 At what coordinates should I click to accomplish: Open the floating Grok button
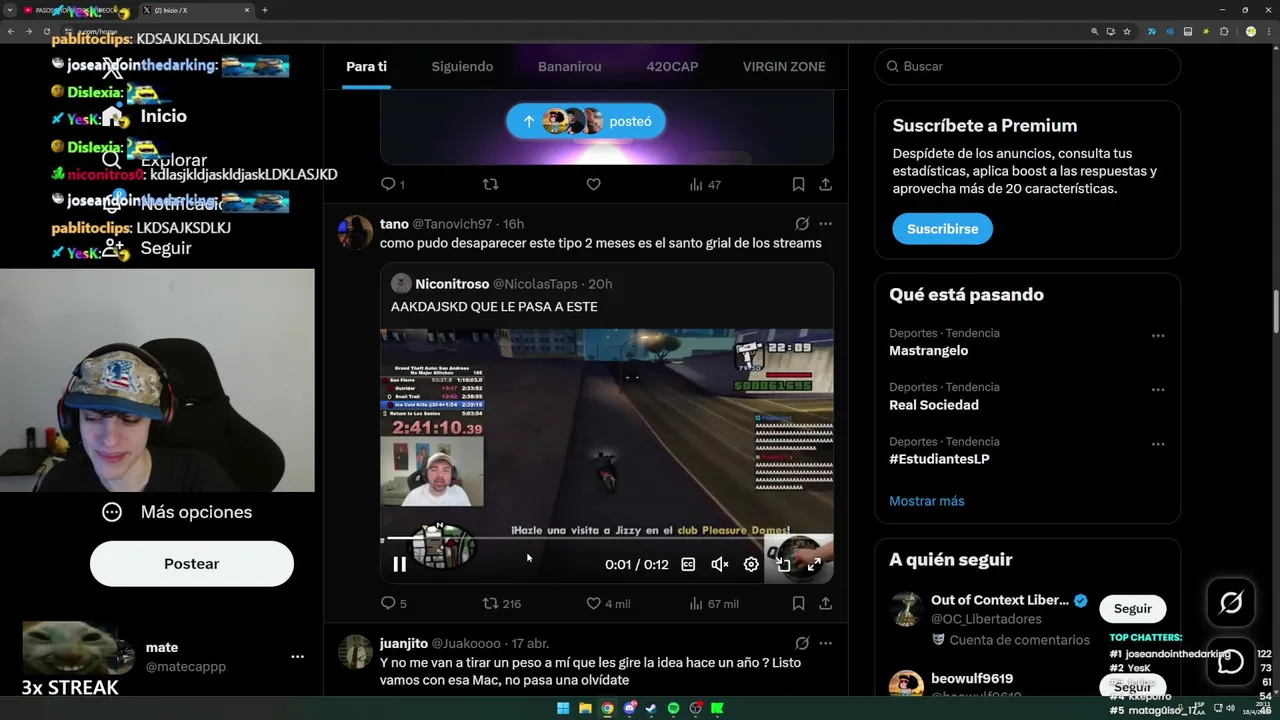tap(1231, 602)
